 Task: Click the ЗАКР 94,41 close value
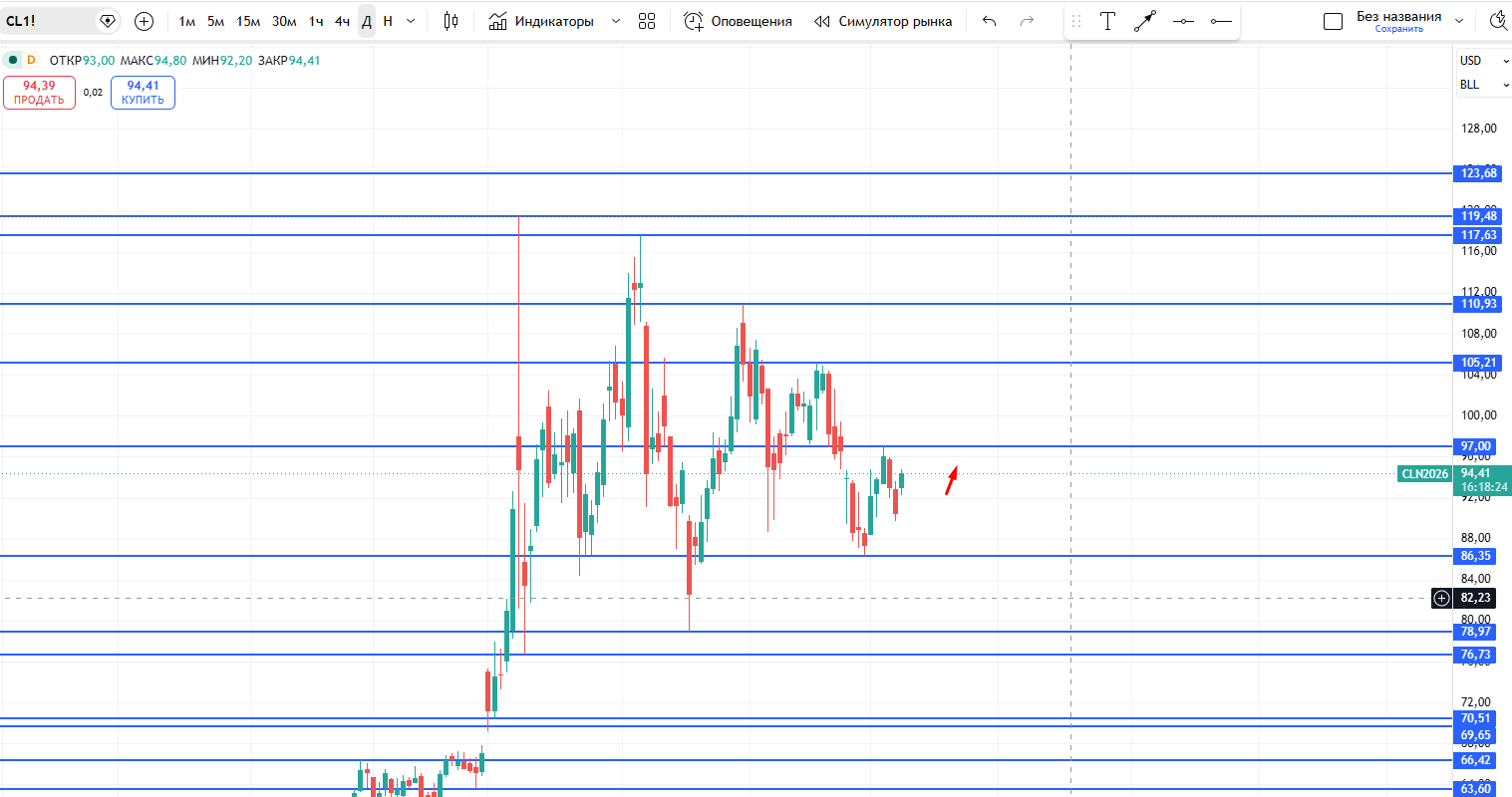click(289, 60)
